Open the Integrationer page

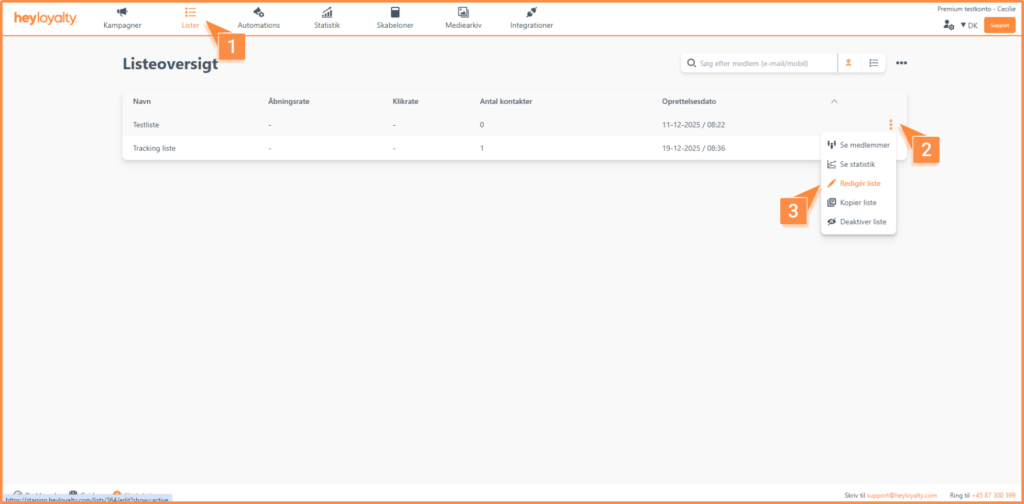(531, 18)
